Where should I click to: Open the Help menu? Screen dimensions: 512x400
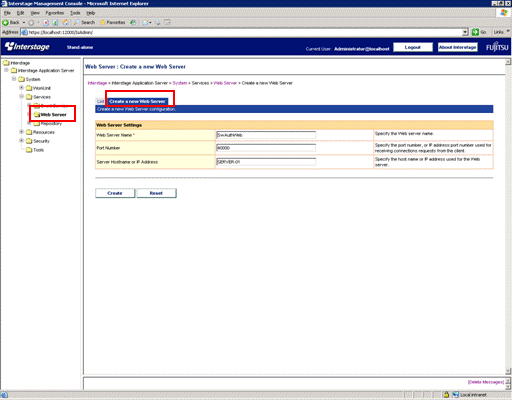pos(91,13)
